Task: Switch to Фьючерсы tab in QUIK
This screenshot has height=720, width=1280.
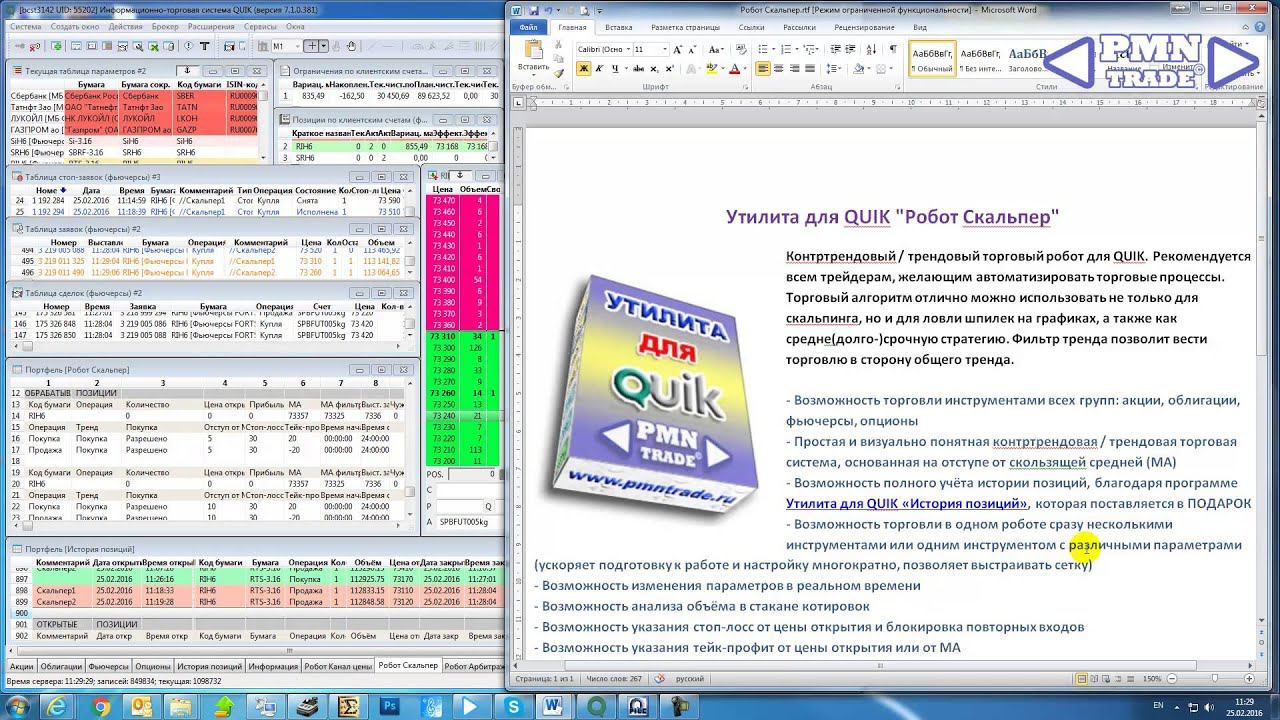Action: [108, 666]
